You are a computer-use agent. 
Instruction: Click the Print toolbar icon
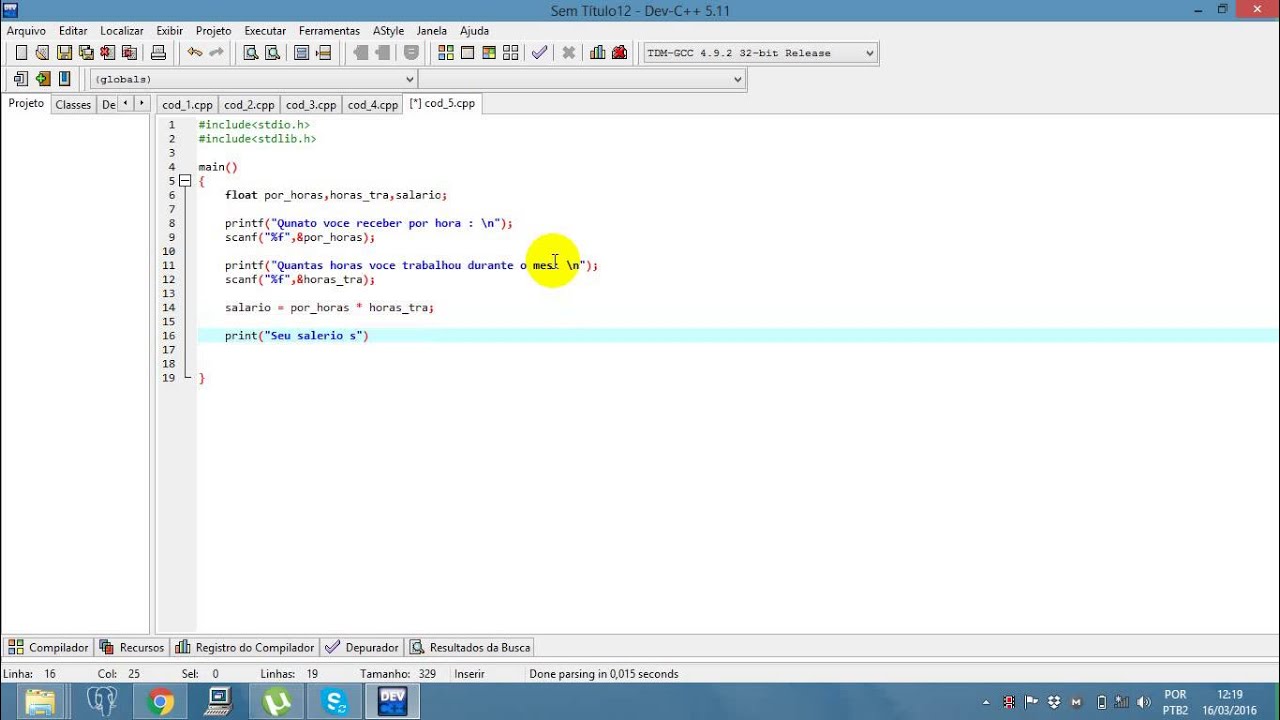tap(158, 53)
